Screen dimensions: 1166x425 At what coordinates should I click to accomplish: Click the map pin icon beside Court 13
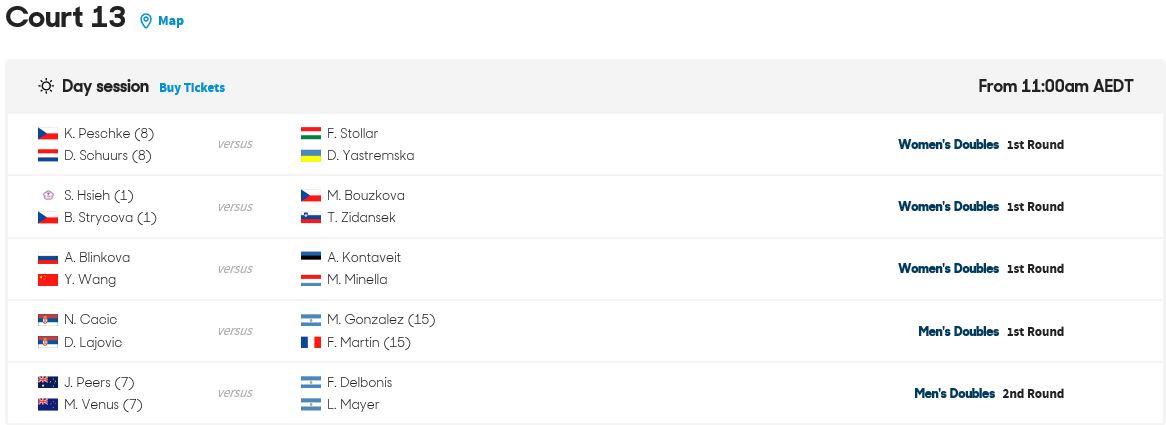click(146, 21)
